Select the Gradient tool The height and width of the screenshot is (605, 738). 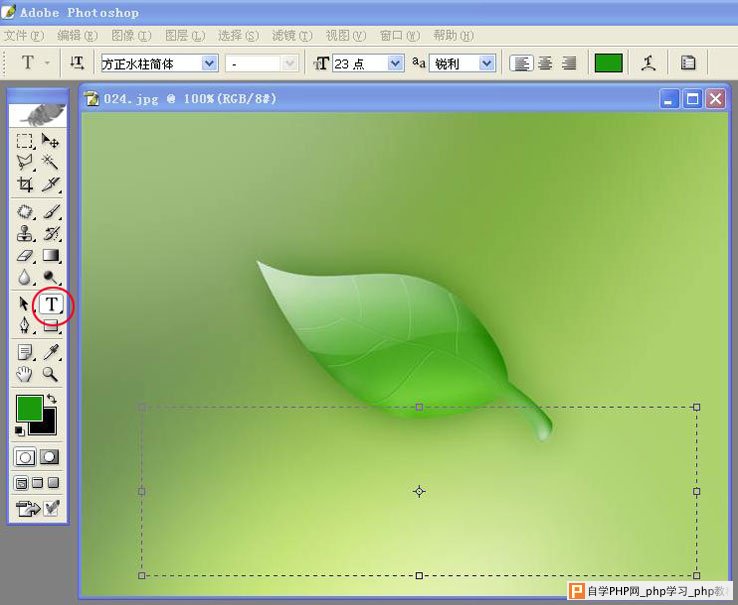[51, 255]
